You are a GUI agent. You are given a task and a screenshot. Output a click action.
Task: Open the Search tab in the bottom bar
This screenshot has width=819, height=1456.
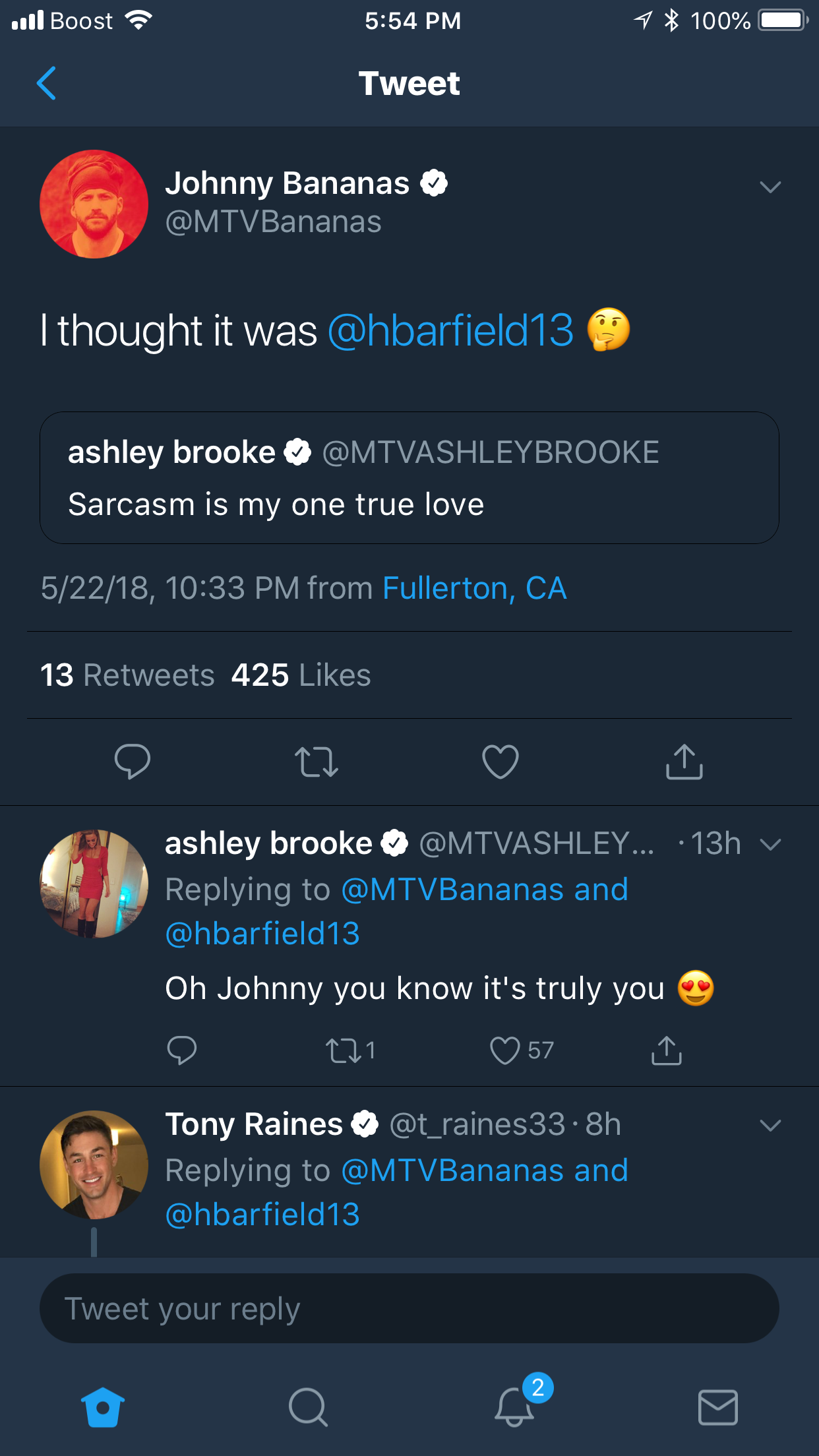click(x=308, y=1407)
